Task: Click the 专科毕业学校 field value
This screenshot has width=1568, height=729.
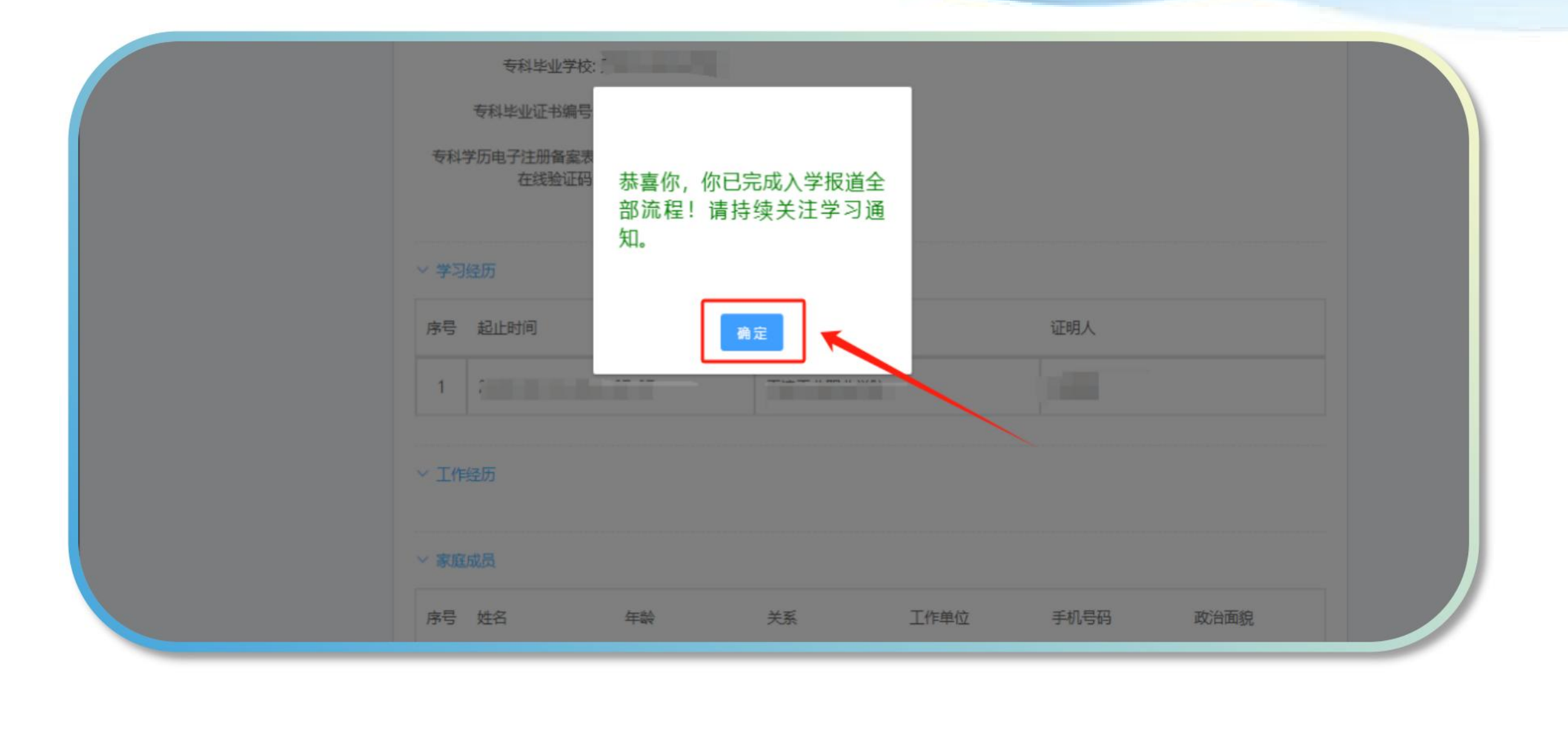Action: coord(658,64)
